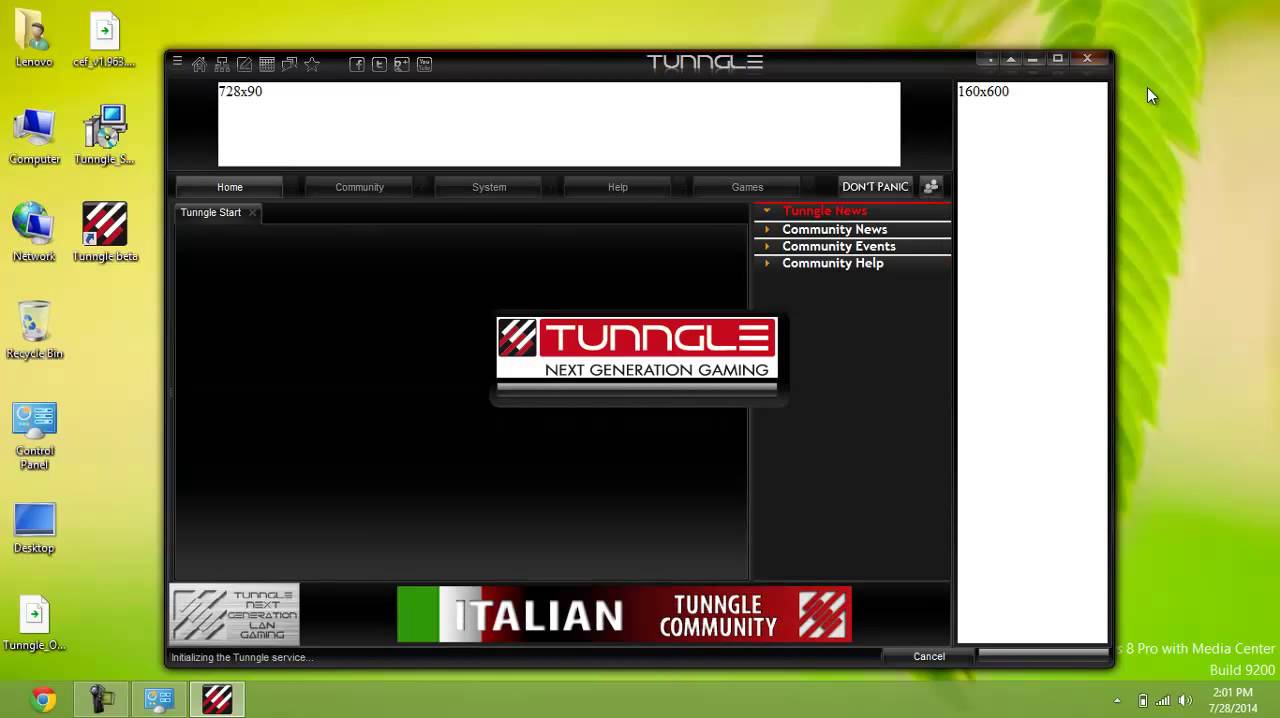Click the Control Panel taskbar icon
Image resolution: width=1280 pixels, height=718 pixels.
[159, 700]
